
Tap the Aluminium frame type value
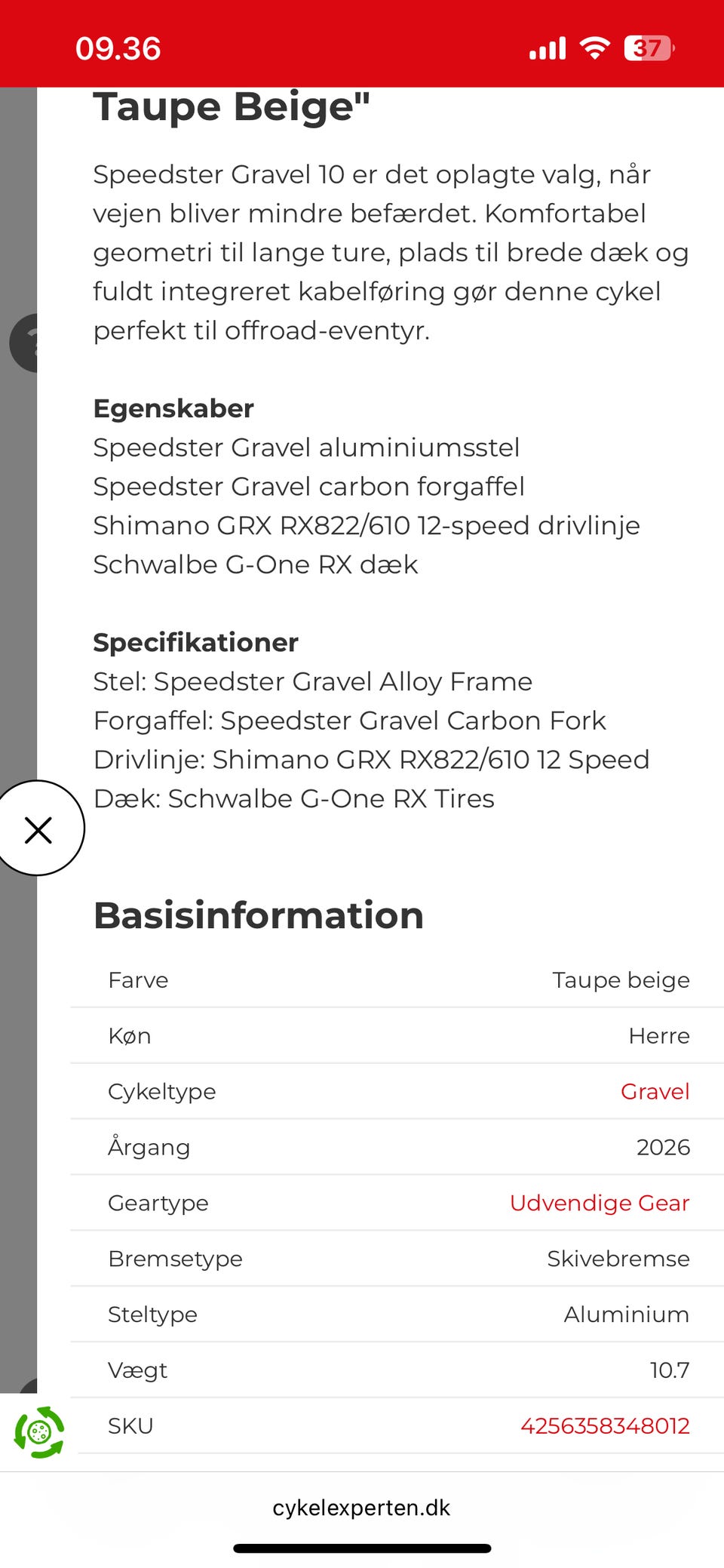(626, 1314)
